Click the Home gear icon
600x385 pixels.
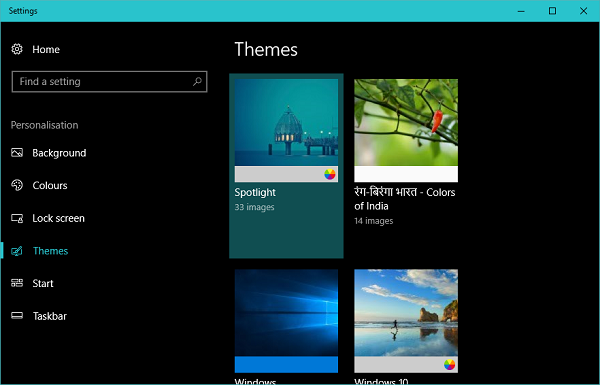point(17,49)
